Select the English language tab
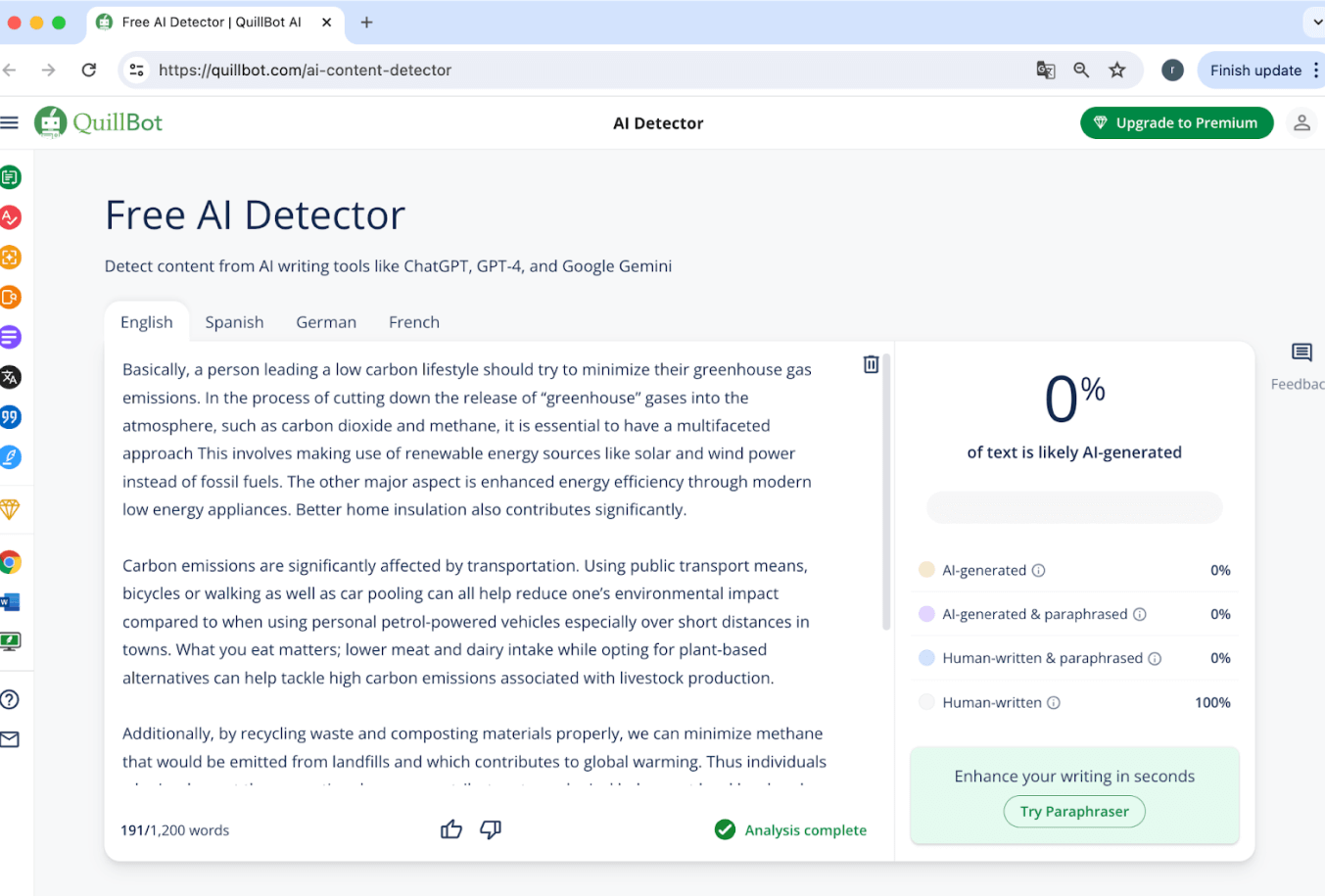The width and height of the screenshot is (1325, 896). tap(147, 322)
